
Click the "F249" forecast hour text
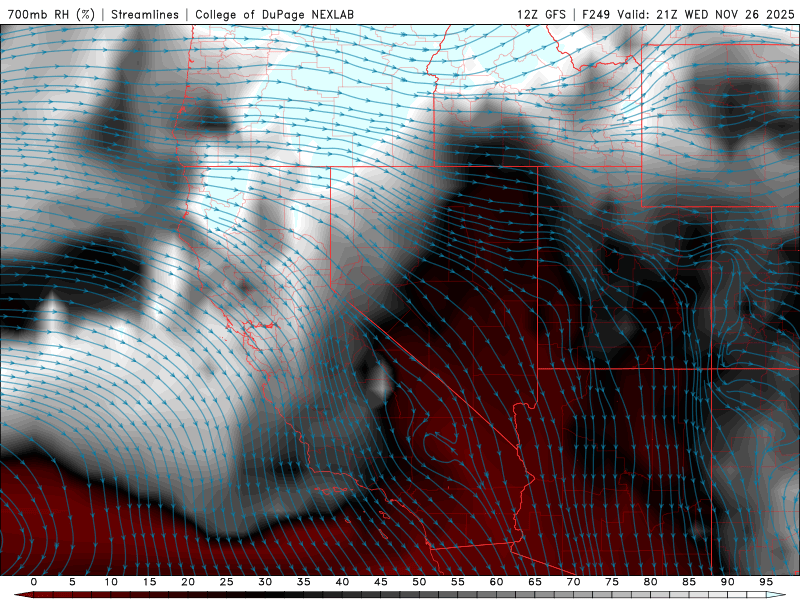596,14
